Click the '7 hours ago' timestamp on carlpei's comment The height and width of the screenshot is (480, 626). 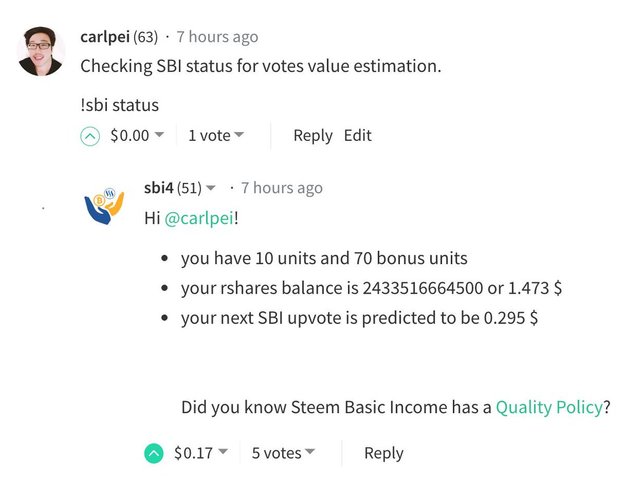point(217,37)
